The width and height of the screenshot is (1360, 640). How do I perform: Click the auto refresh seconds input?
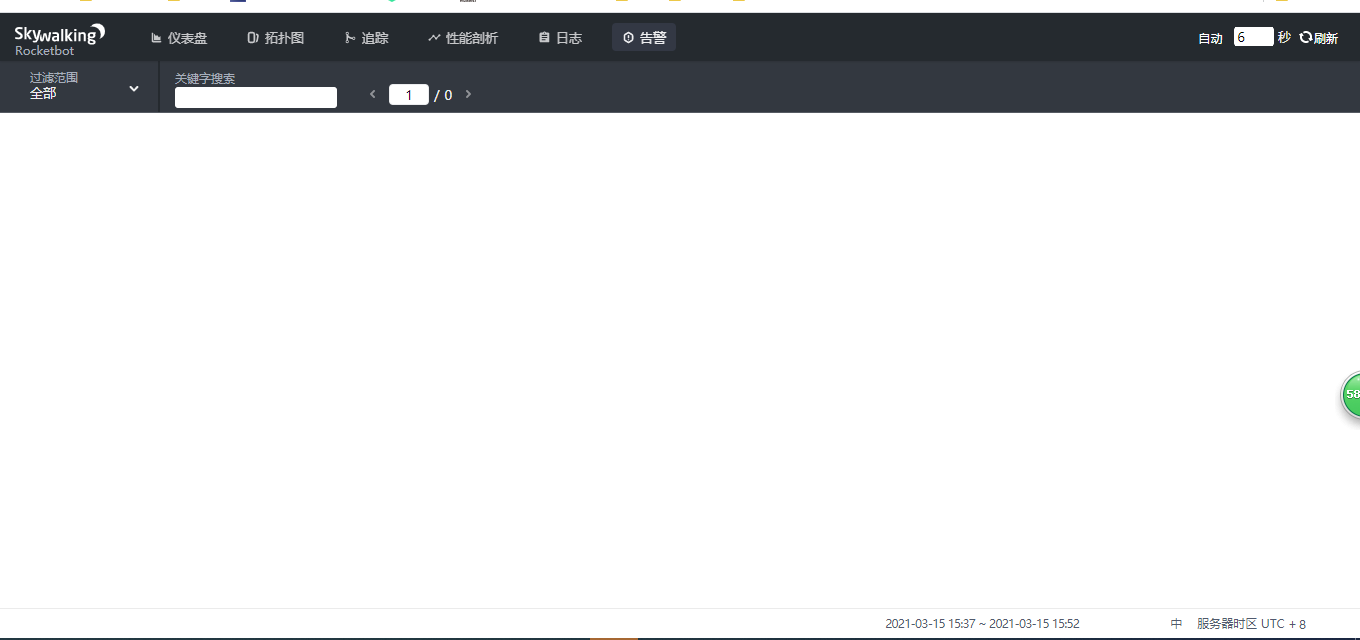[1253, 37]
